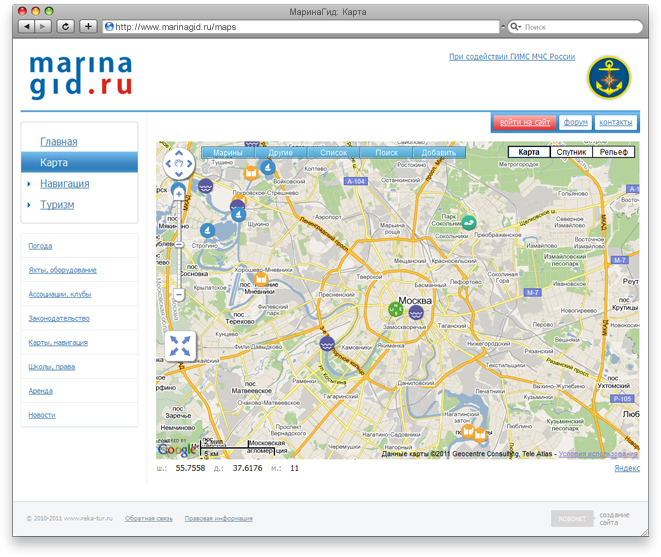The width and height of the screenshot is (661, 557).
Task: Click the navy wave marker beside the Москва label
Action: pos(416,312)
